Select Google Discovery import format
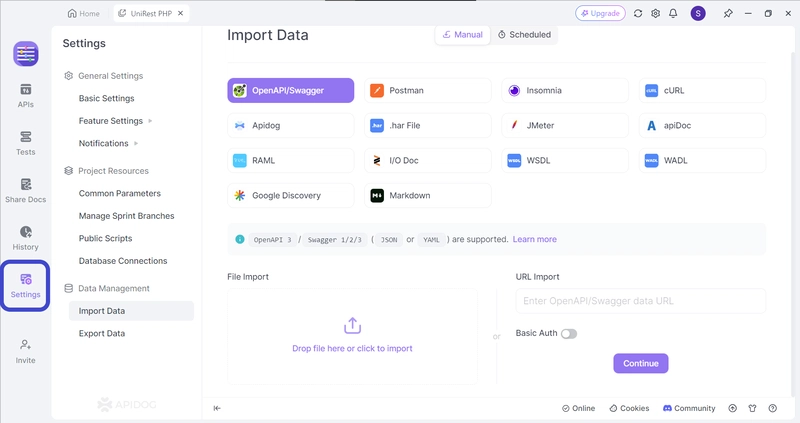The height and width of the screenshot is (423, 800). pyautogui.click(x=291, y=195)
